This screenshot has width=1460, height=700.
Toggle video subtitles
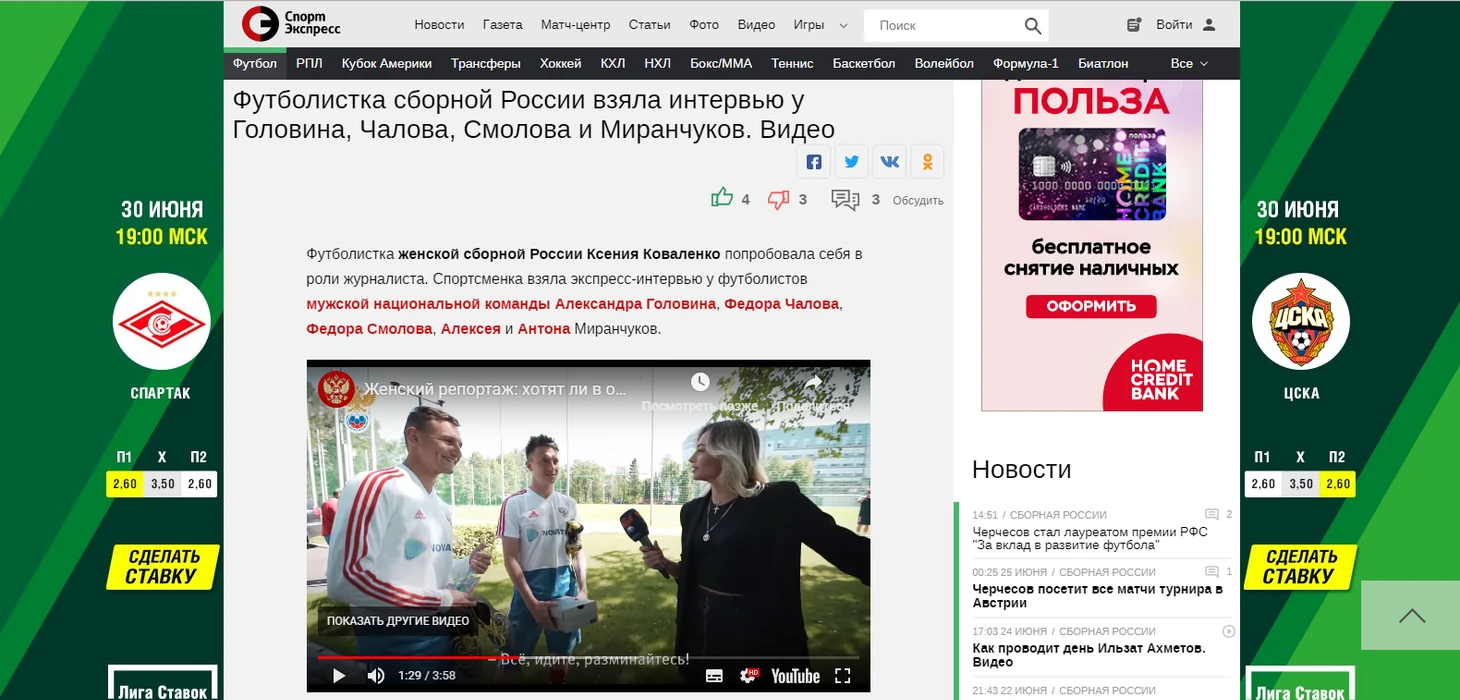[x=714, y=676]
